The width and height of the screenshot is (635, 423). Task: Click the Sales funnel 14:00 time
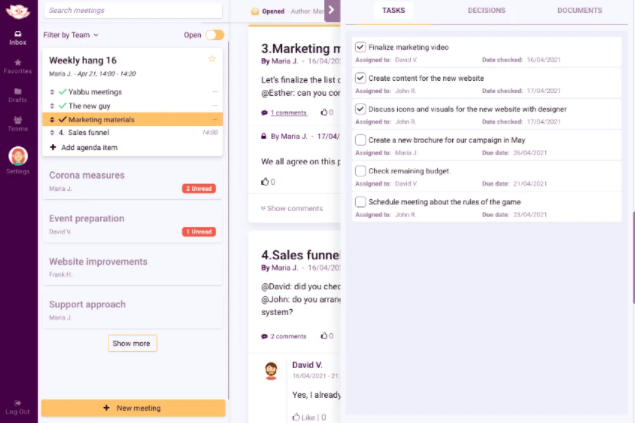coord(210,132)
